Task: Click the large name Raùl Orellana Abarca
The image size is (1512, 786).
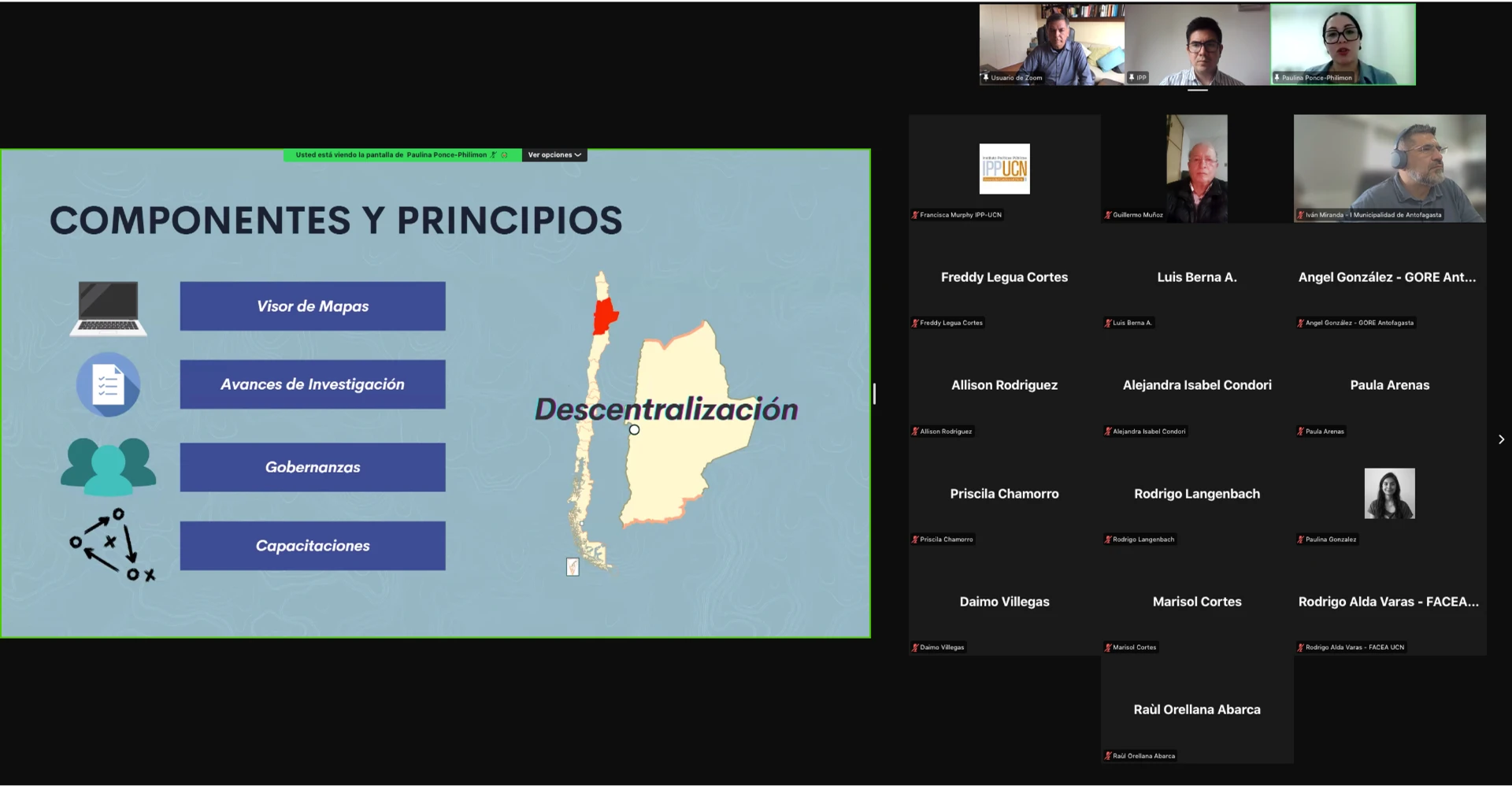Action: click(x=1197, y=710)
